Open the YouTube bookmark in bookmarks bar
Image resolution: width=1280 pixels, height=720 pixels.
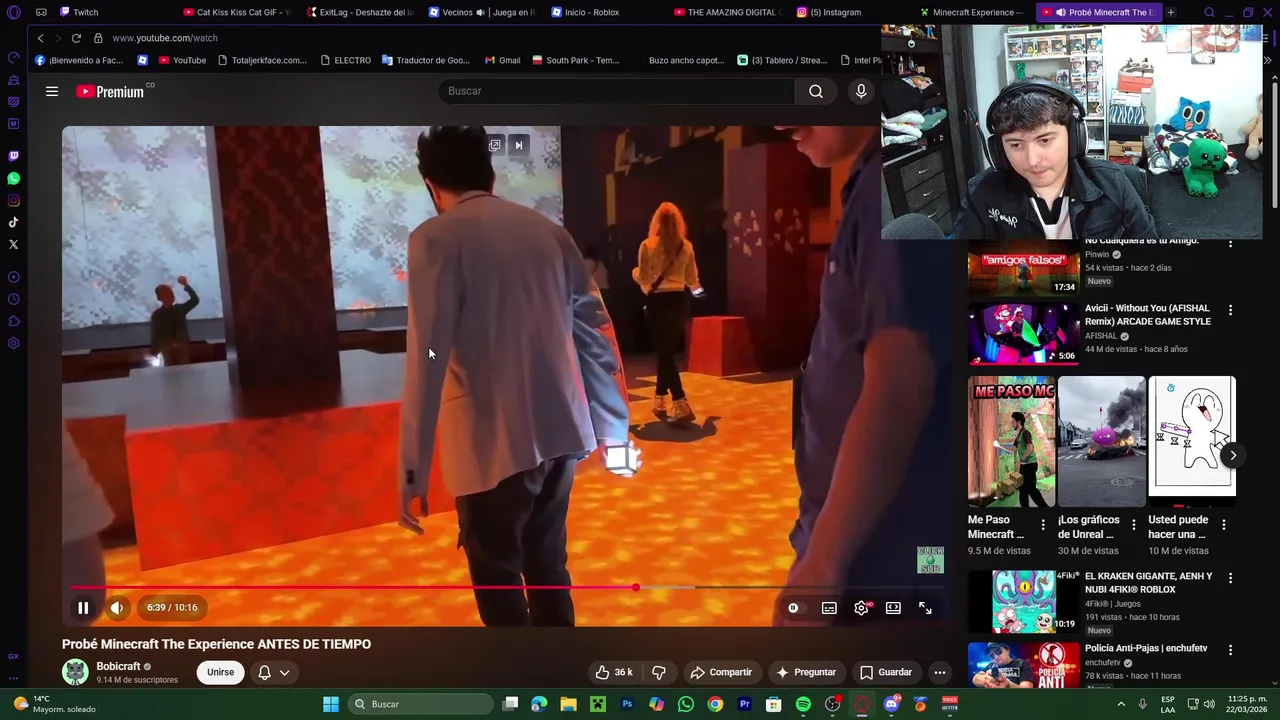point(182,60)
